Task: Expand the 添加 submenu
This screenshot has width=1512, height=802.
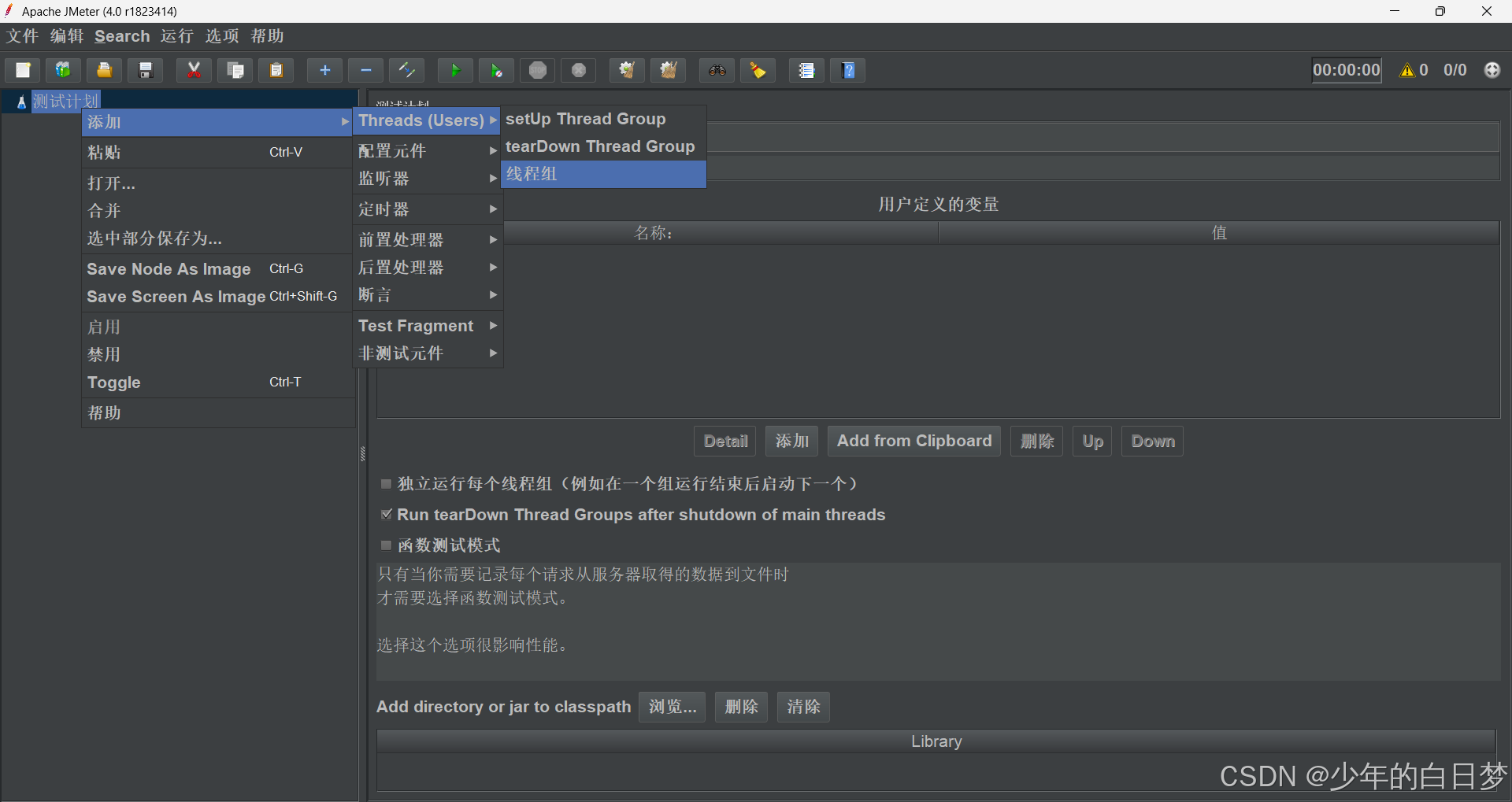Action: pyautogui.click(x=217, y=122)
